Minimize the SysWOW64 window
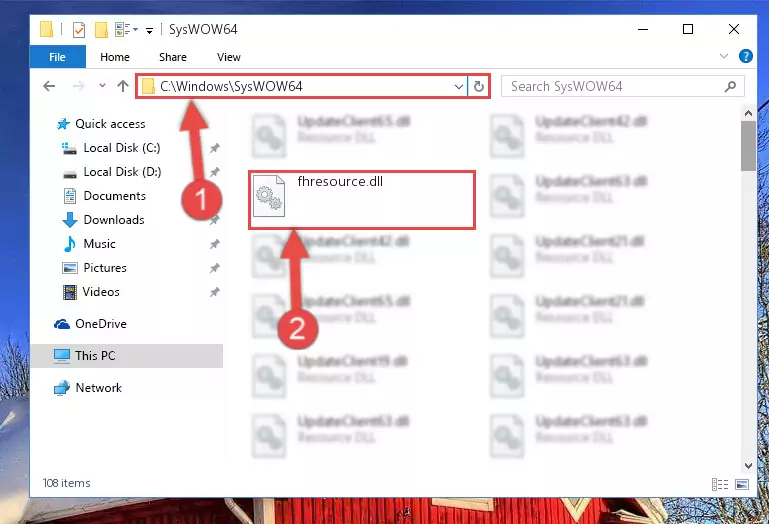 pyautogui.click(x=642, y=29)
